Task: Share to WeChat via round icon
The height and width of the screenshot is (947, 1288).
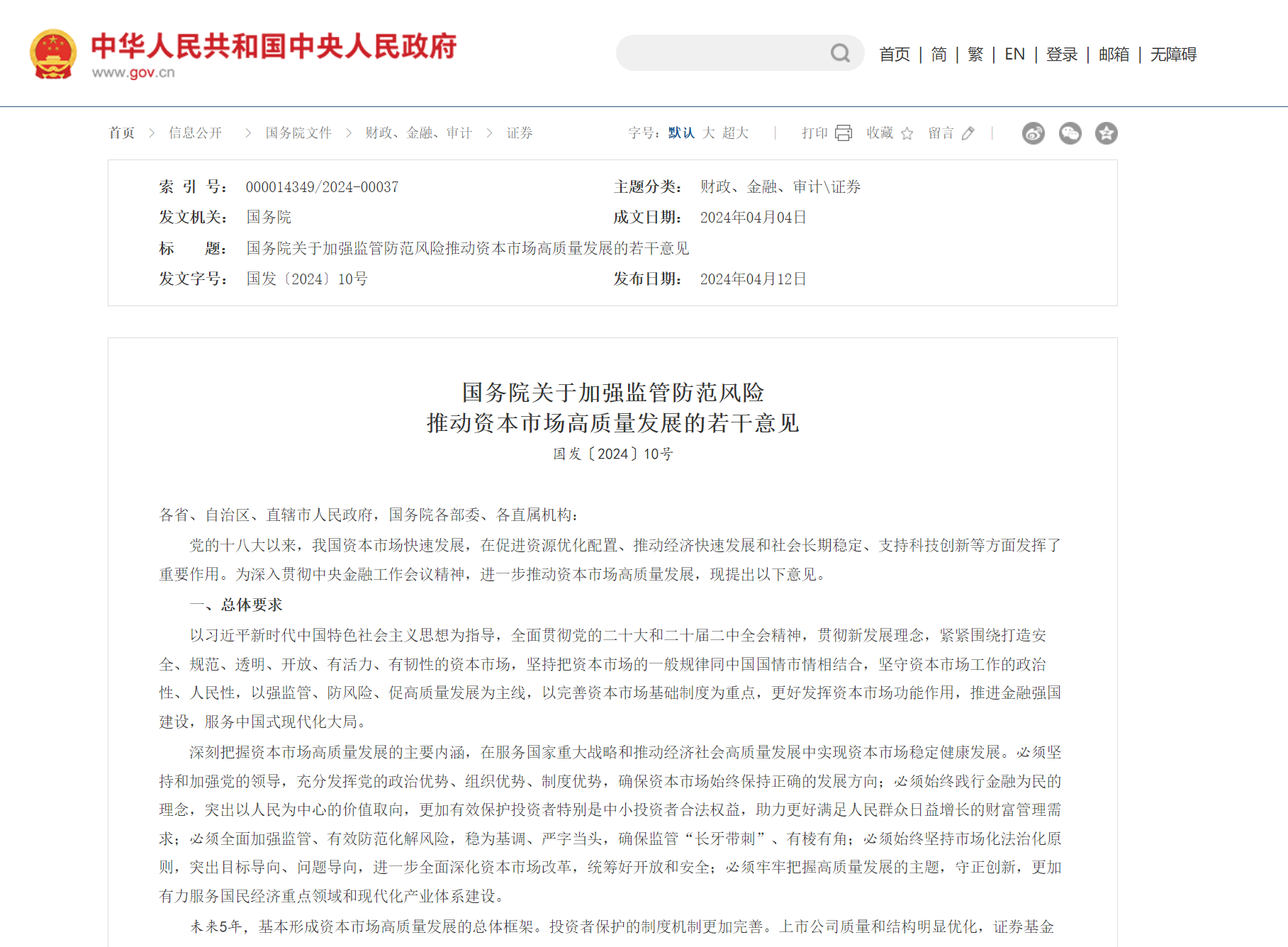Action: [x=1070, y=133]
